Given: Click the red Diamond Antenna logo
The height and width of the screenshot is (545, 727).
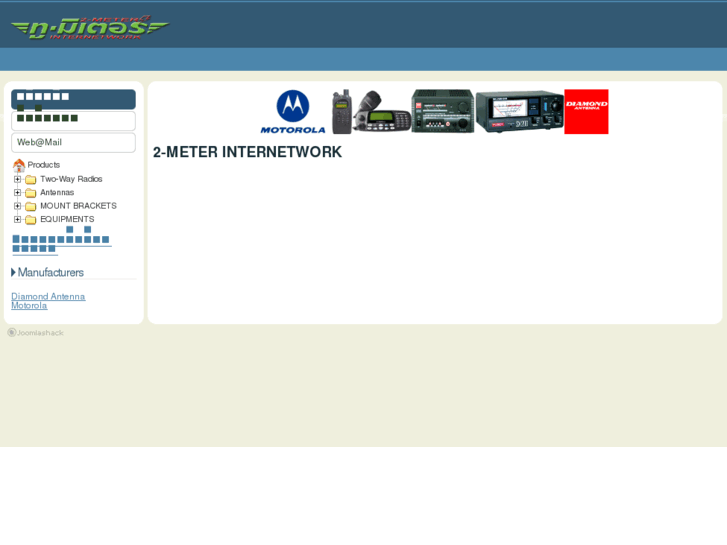Looking at the screenshot, I should (586, 112).
